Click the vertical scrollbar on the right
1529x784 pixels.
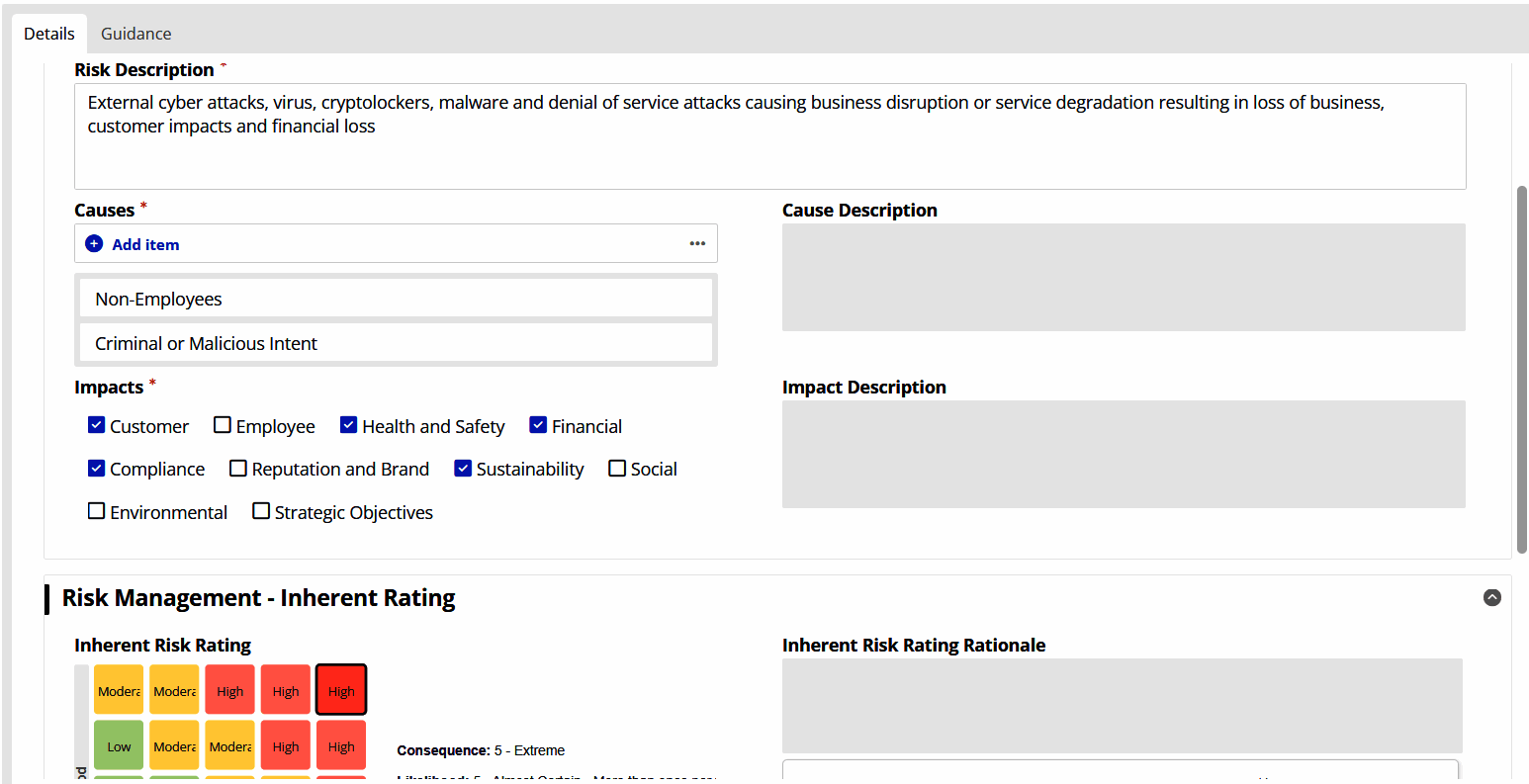pos(1521,371)
